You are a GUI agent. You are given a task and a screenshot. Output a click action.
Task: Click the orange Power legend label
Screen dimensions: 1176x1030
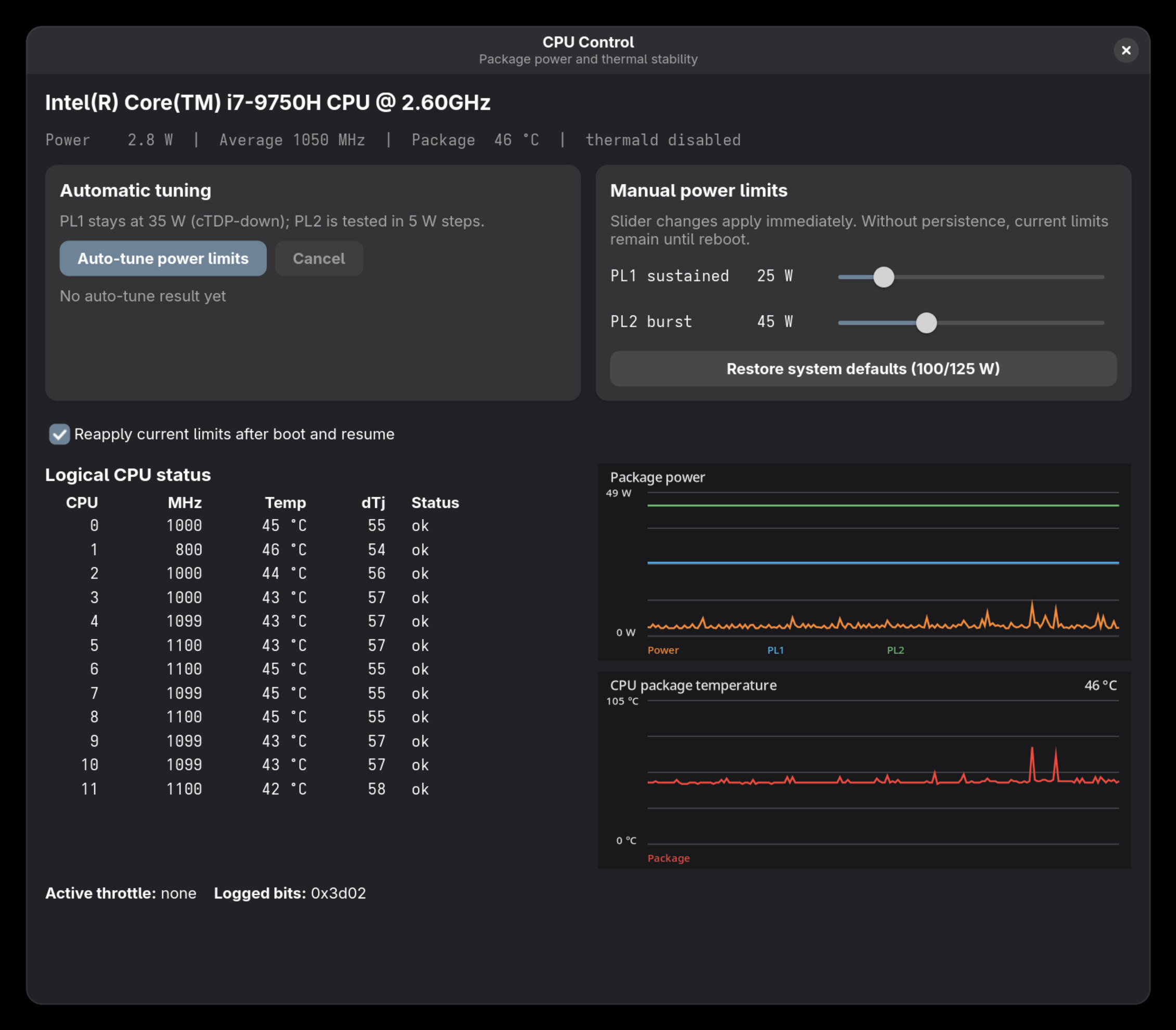[663, 650]
